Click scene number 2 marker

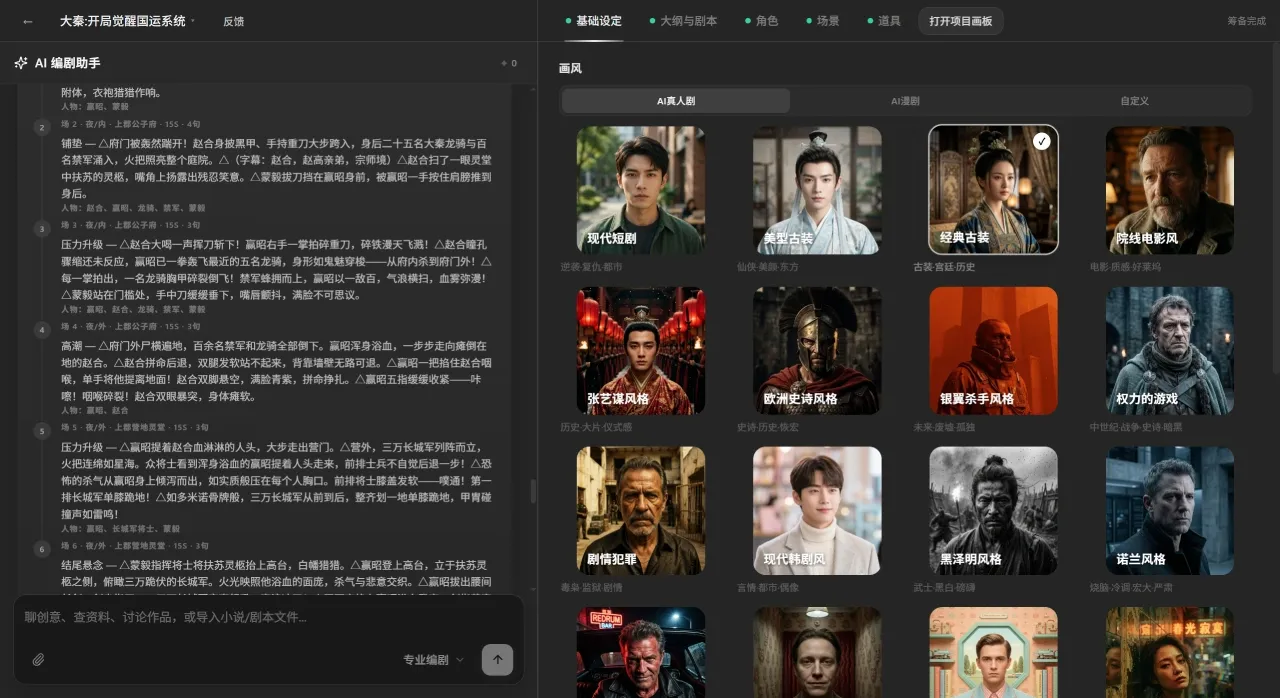click(42, 127)
